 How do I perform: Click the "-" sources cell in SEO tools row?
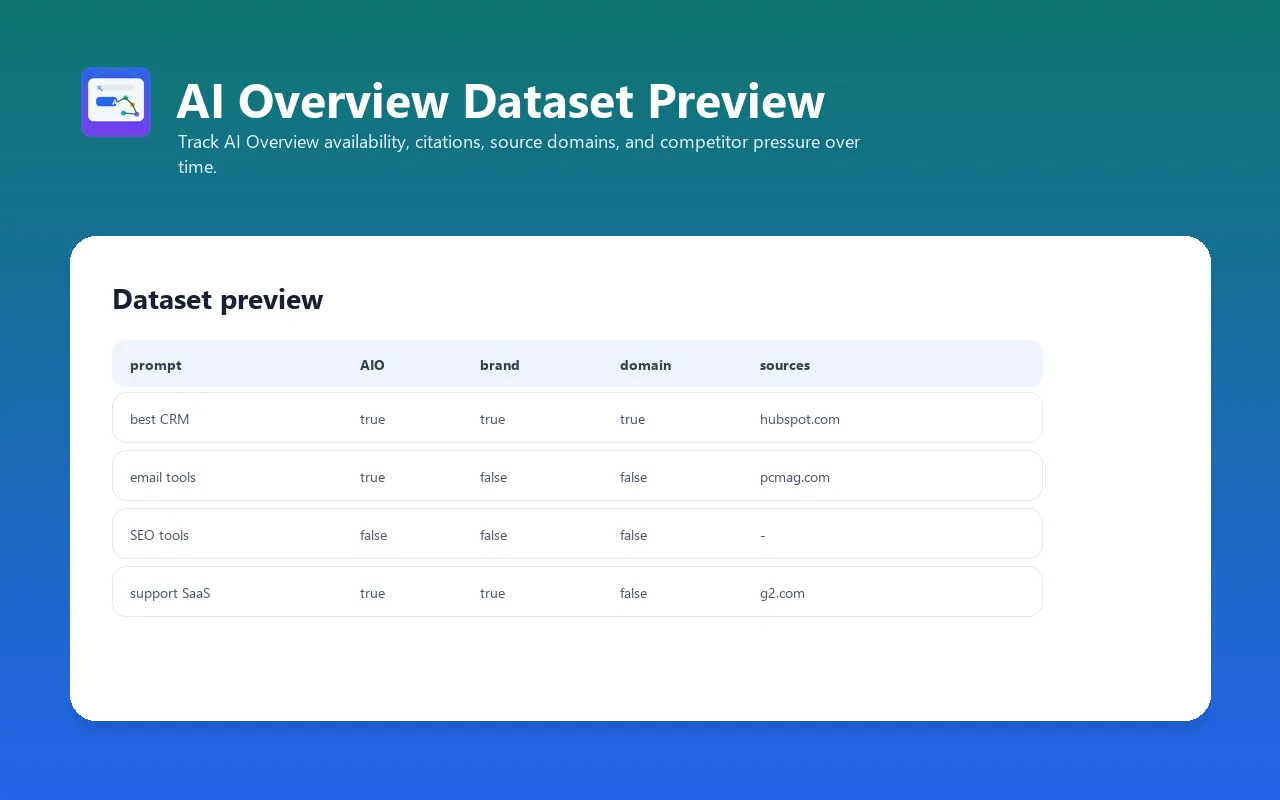(763, 535)
